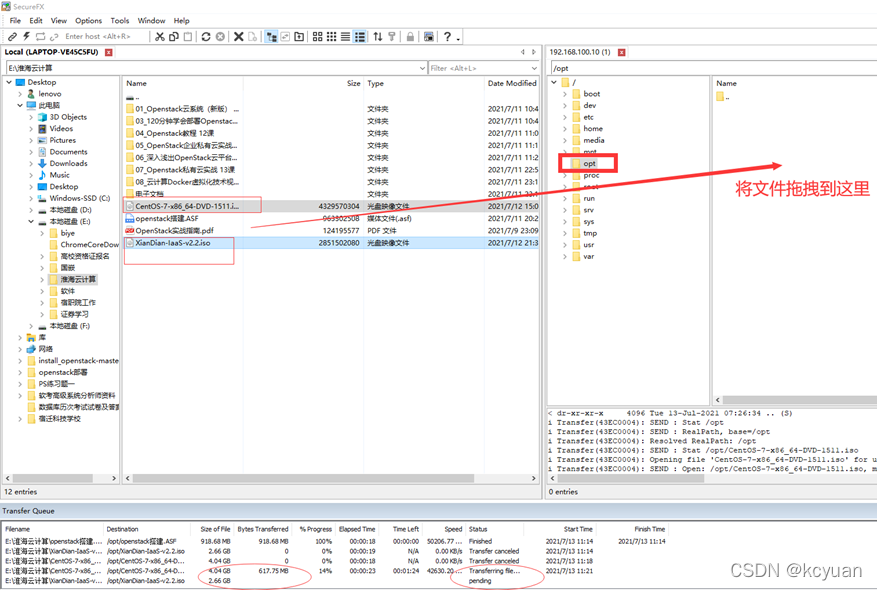Click the Paste clipboard icon

click(188, 36)
